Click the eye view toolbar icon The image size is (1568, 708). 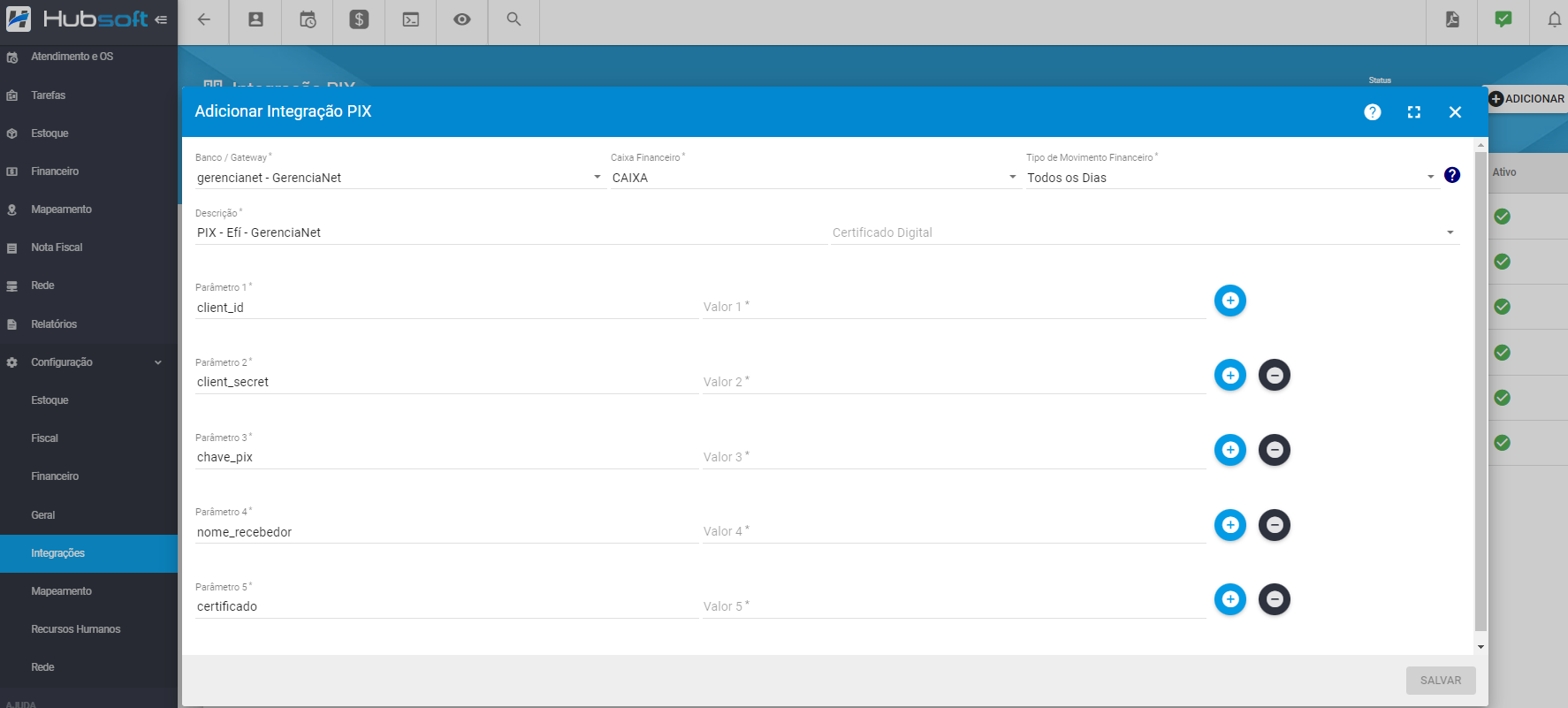pos(462,19)
